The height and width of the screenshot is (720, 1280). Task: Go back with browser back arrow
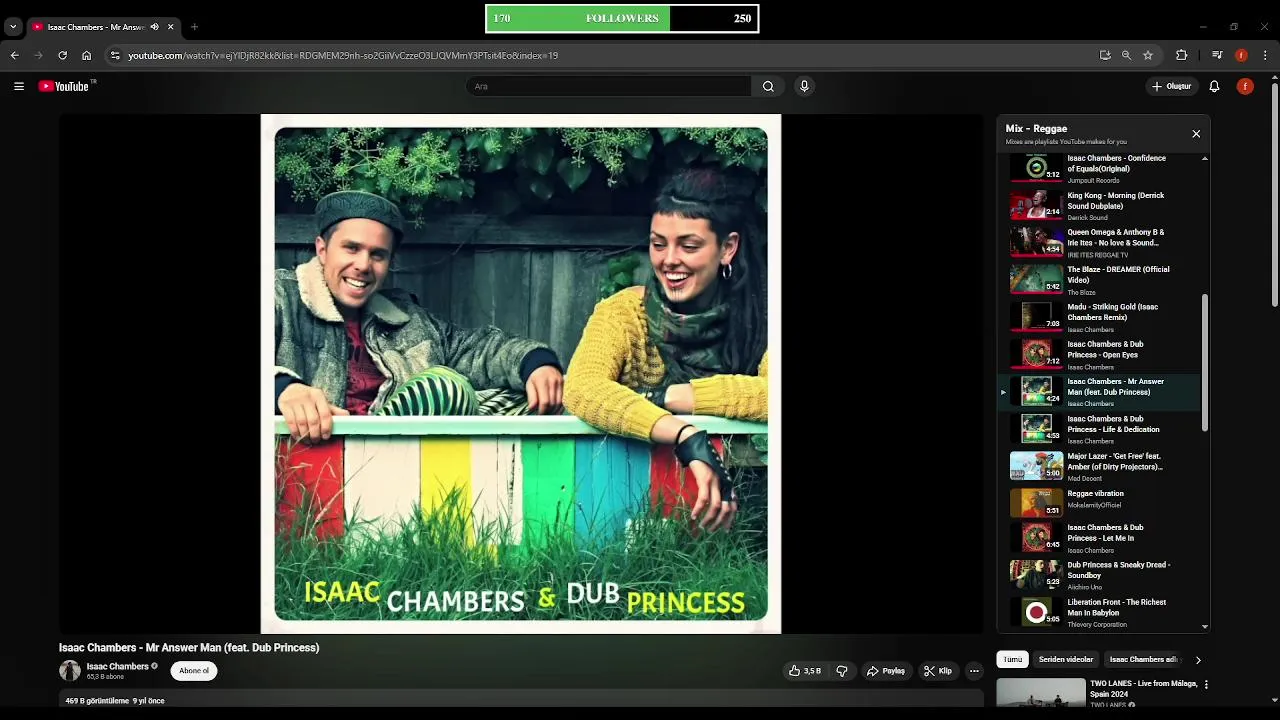[x=15, y=55]
